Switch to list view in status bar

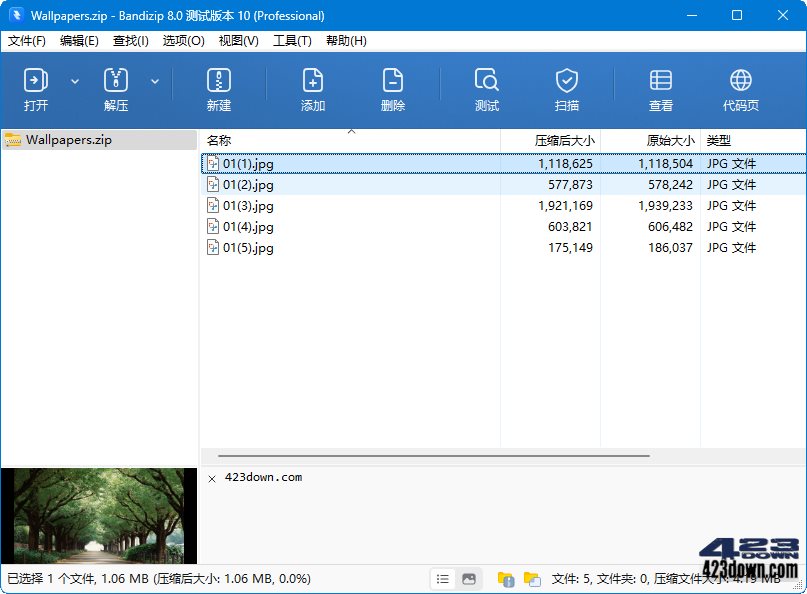click(x=442, y=578)
